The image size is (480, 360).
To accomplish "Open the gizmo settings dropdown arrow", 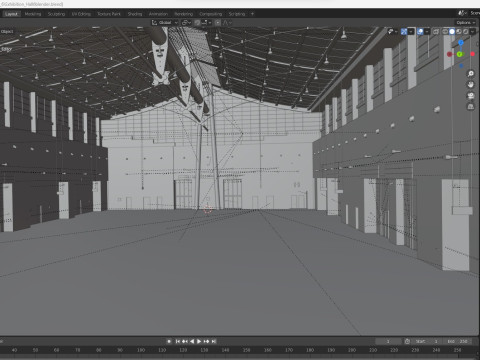I will tap(411, 32).
